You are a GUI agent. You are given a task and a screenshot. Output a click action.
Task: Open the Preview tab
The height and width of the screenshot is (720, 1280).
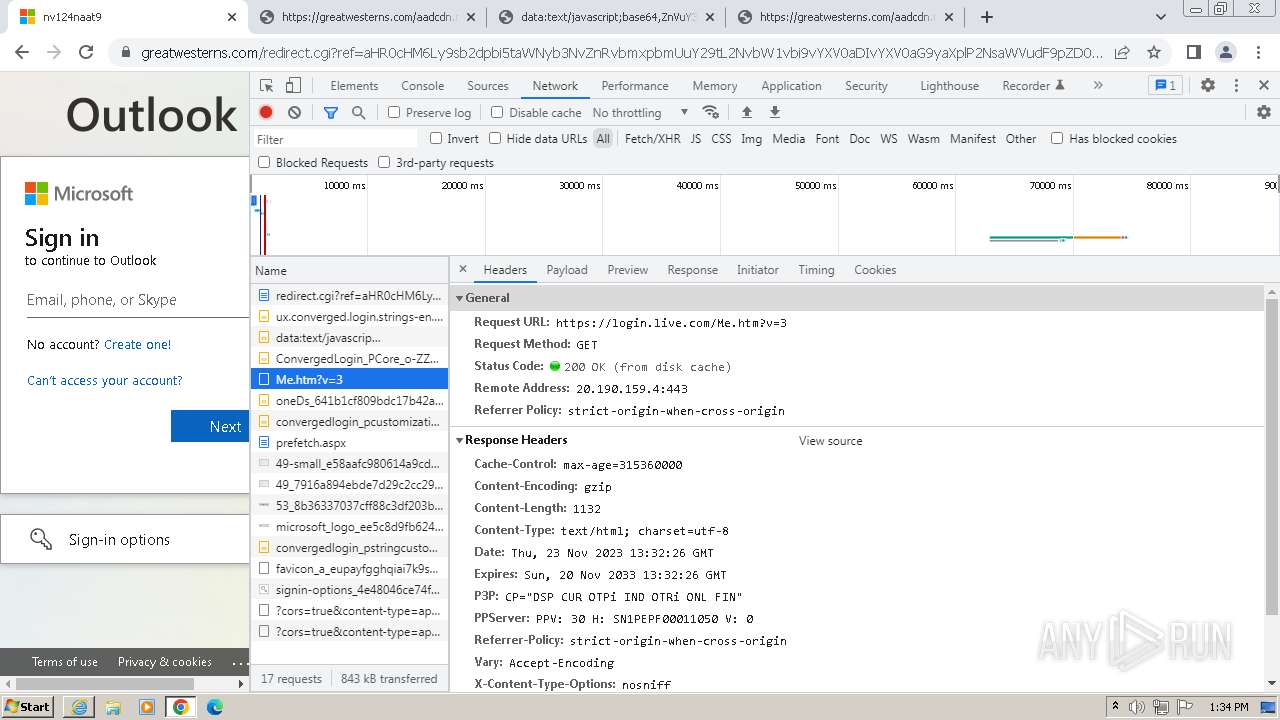tap(627, 270)
